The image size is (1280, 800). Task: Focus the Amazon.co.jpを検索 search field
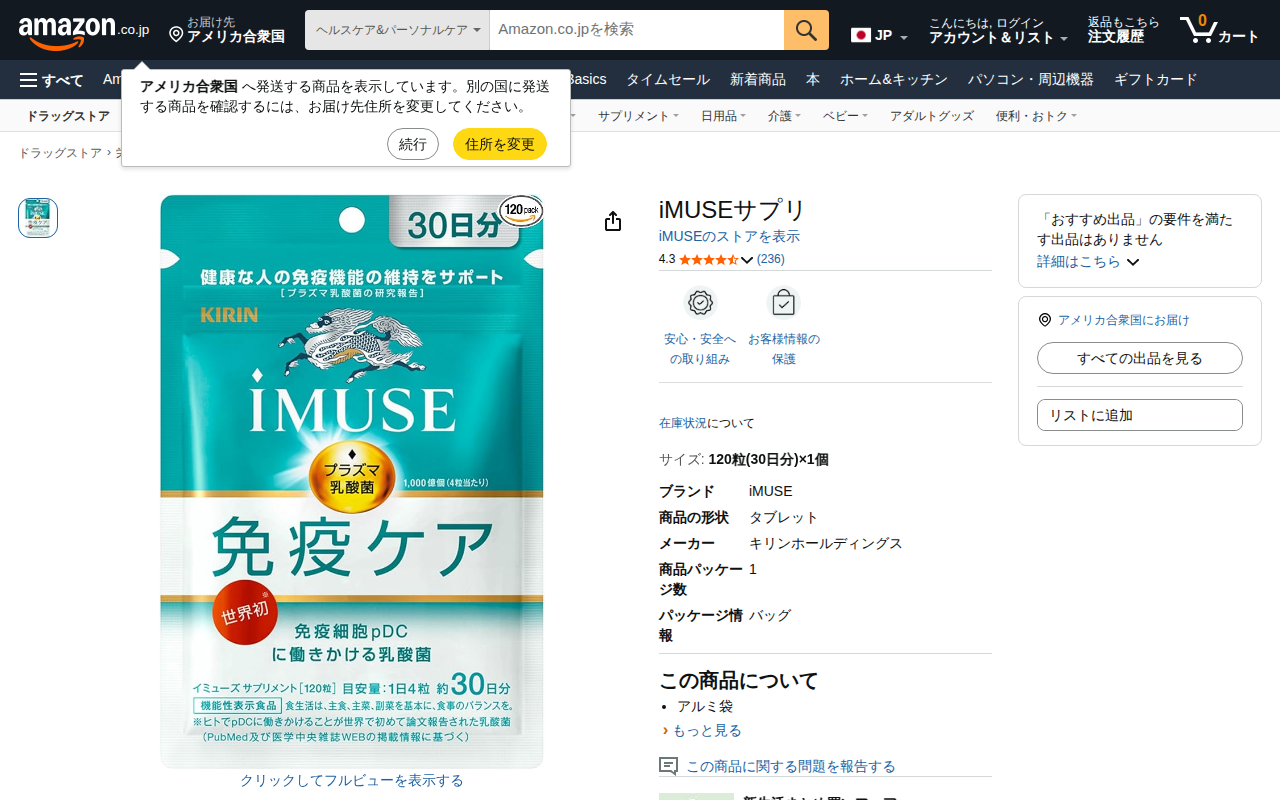[x=637, y=30]
